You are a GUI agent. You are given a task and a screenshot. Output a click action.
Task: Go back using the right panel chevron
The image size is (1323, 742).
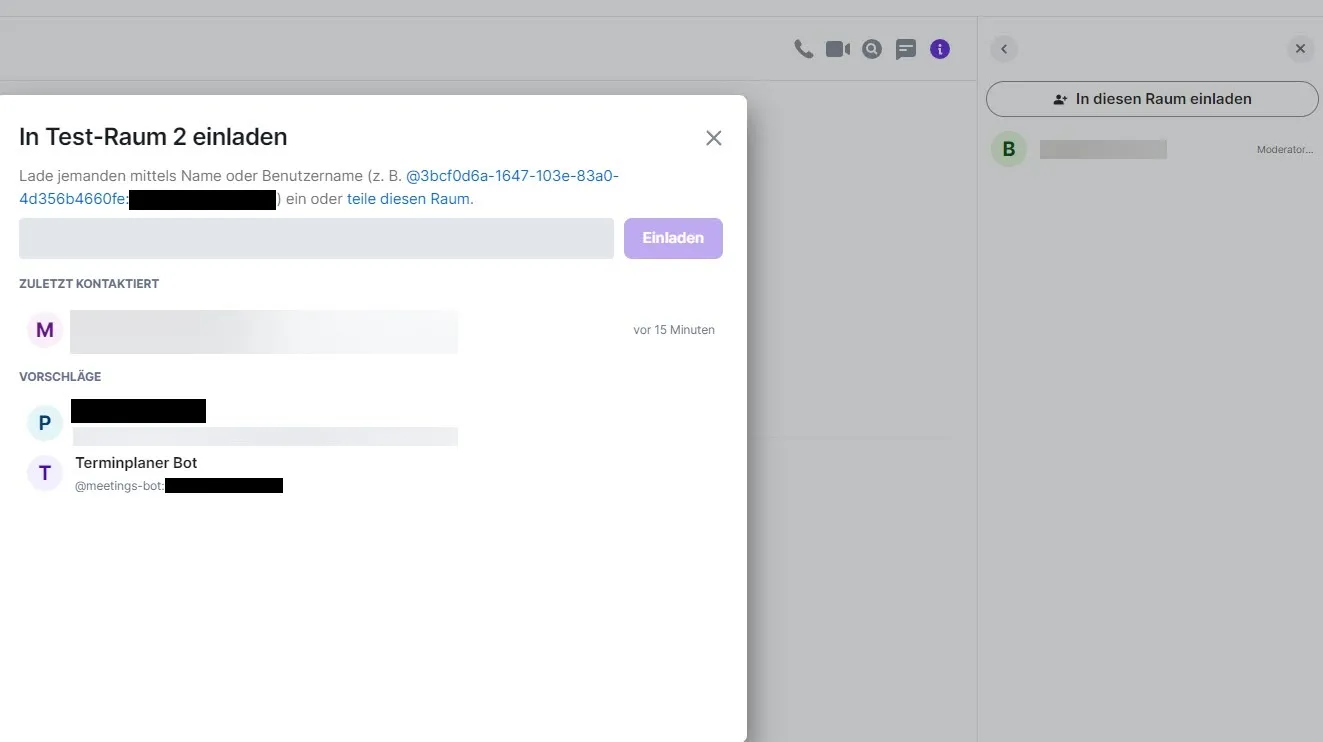1004,49
